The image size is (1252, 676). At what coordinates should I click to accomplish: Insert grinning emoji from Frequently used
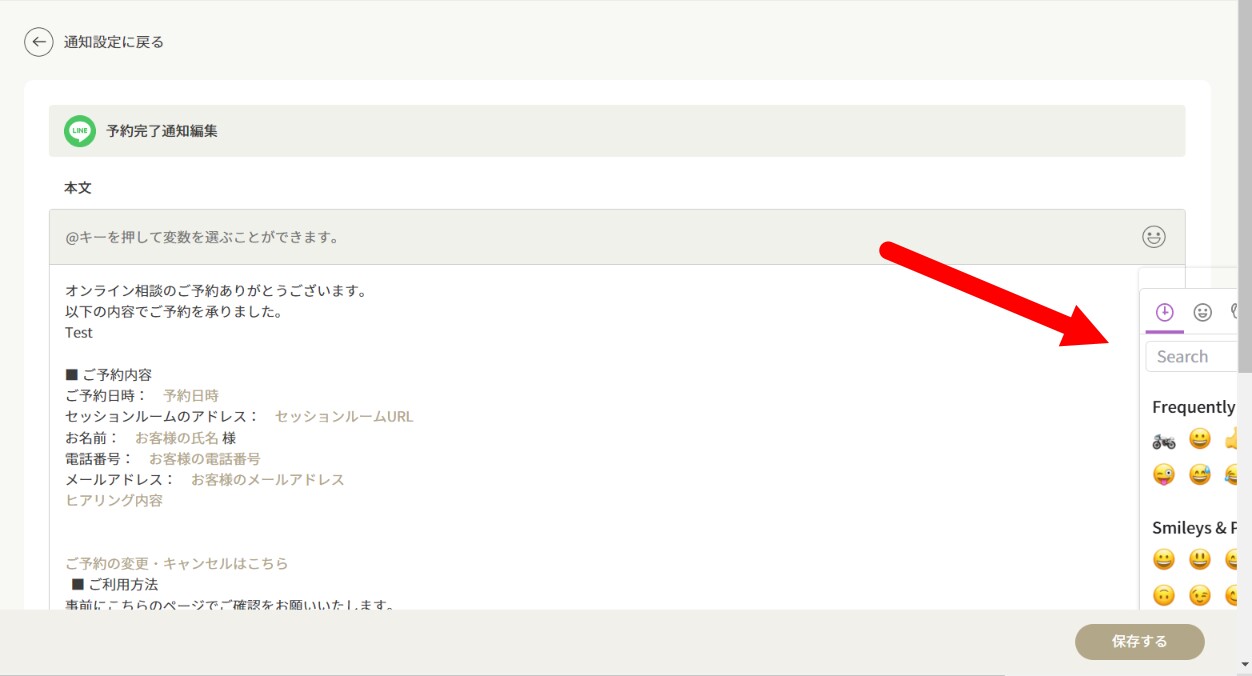pos(1200,439)
